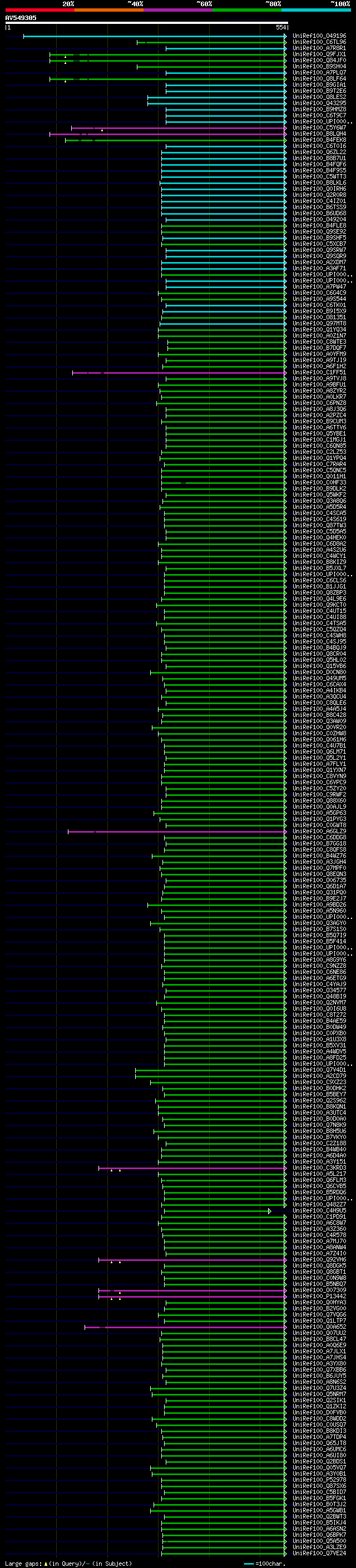Click purple alignment bar of UniRef100_C1FF51
356x1568 pixels.
coord(180,373)
